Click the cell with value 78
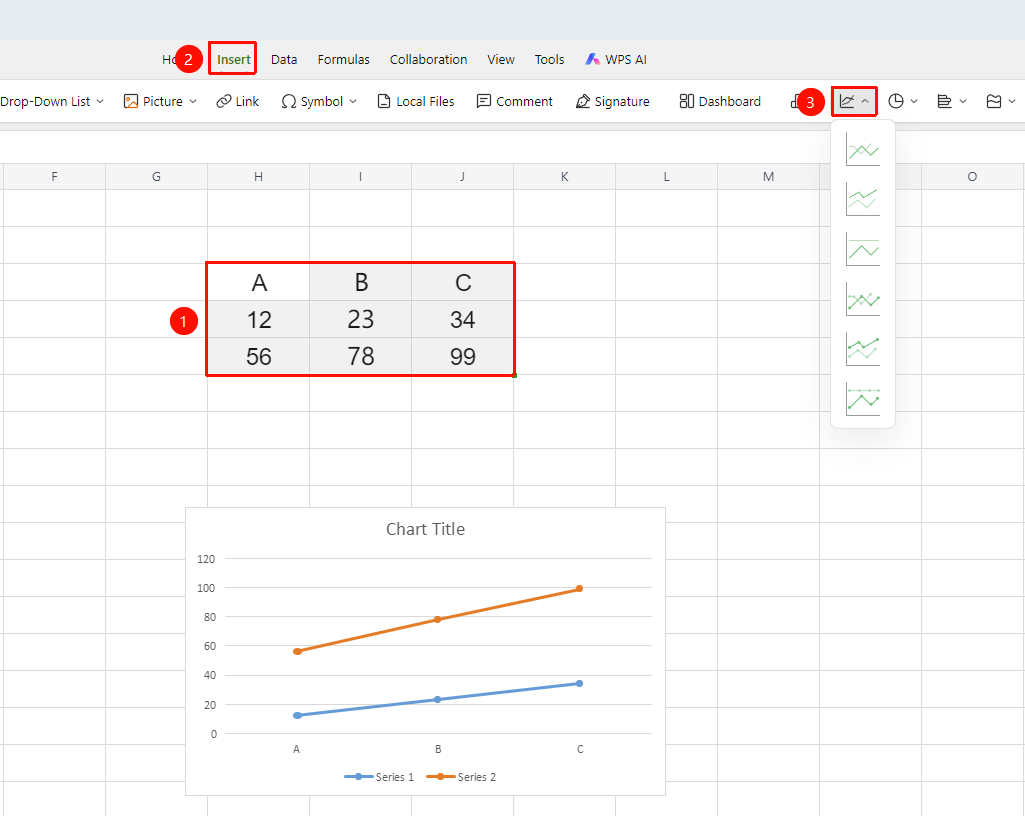This screenshot has height=816, width=1025. tap(360, 356)
